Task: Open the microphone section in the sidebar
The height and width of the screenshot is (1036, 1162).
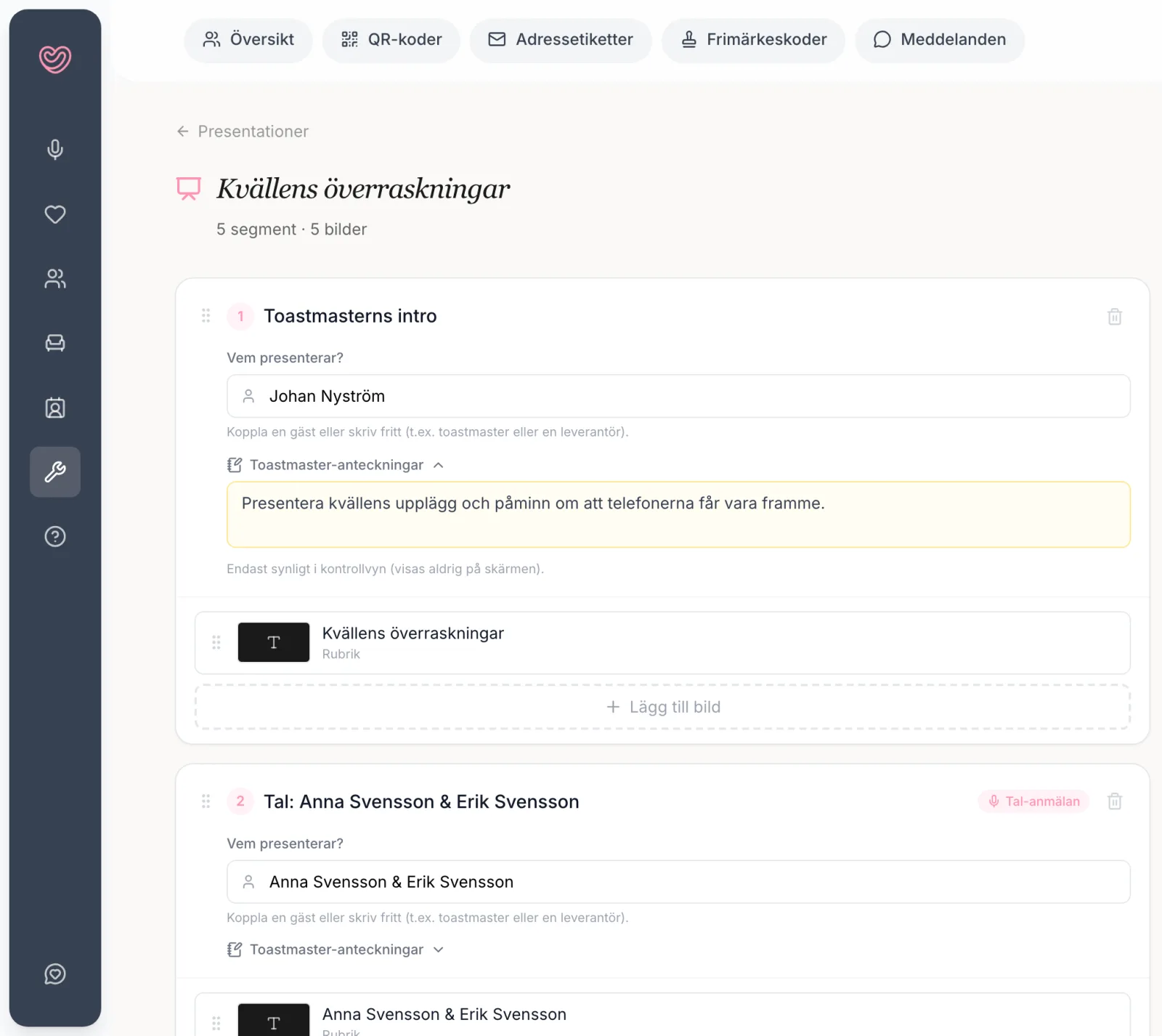Action: [55, 150]
